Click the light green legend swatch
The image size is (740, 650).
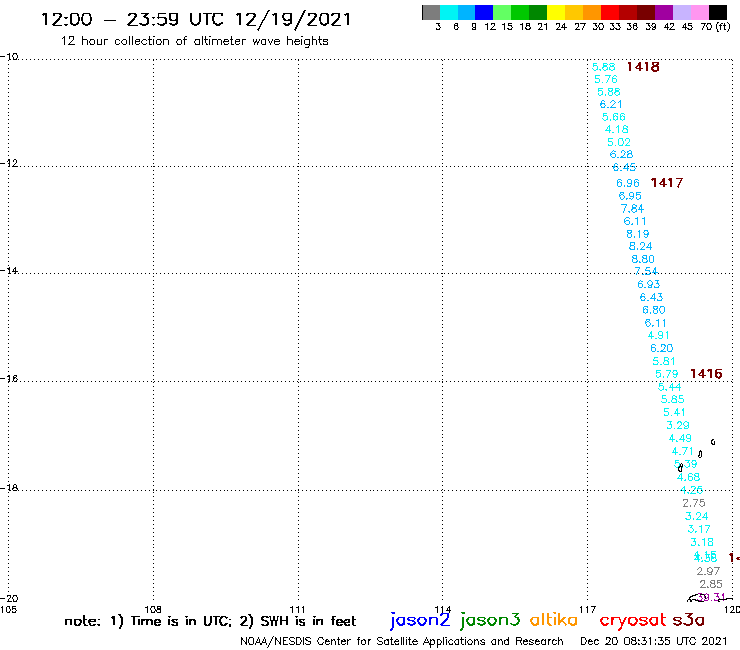point(502,12)
